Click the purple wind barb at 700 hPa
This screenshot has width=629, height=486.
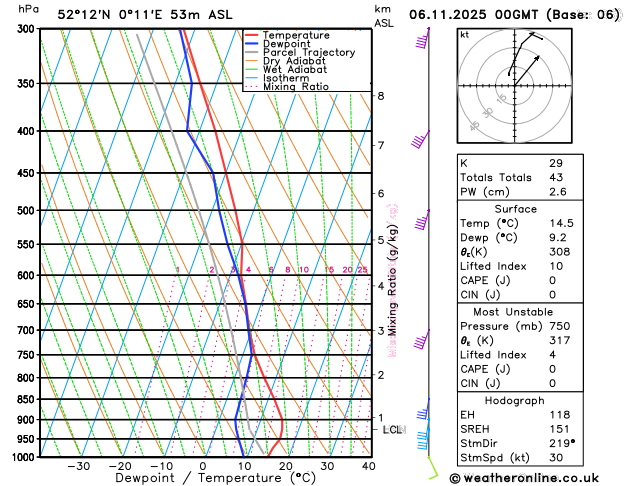(x=422, y=339)
